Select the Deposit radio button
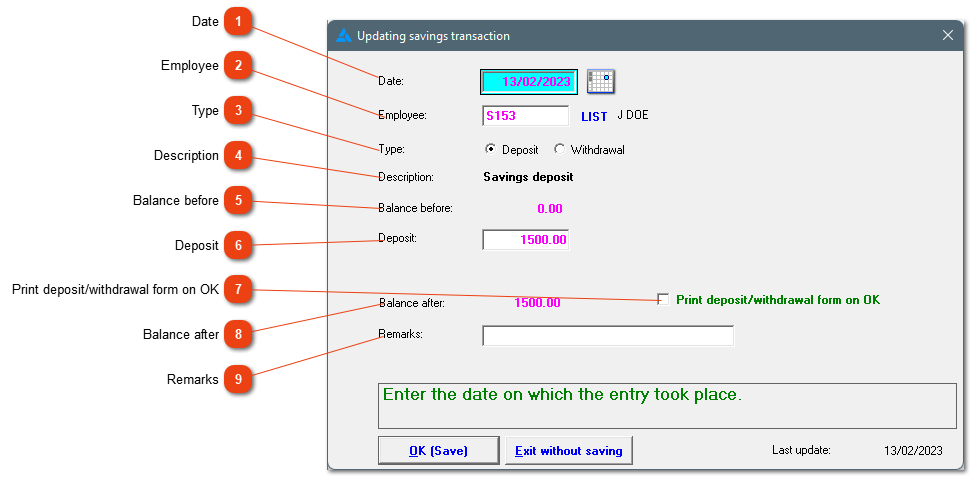Viewport: 972px width, 478px height. [490, 149]
